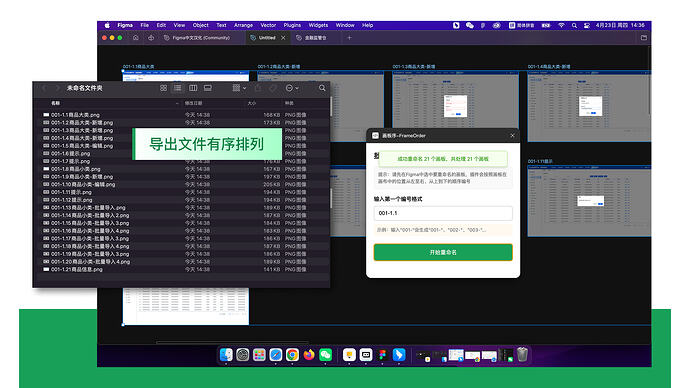
Task: Open Chrome from the Dock
Action: pos(292,355)
